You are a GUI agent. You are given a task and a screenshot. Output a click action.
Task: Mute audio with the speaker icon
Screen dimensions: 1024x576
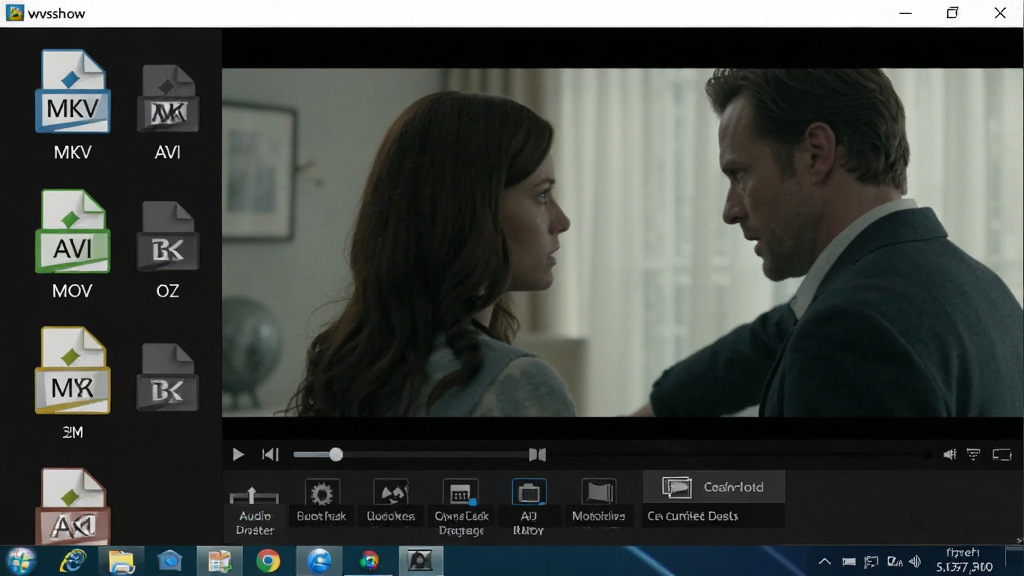(x=950, y=455)
